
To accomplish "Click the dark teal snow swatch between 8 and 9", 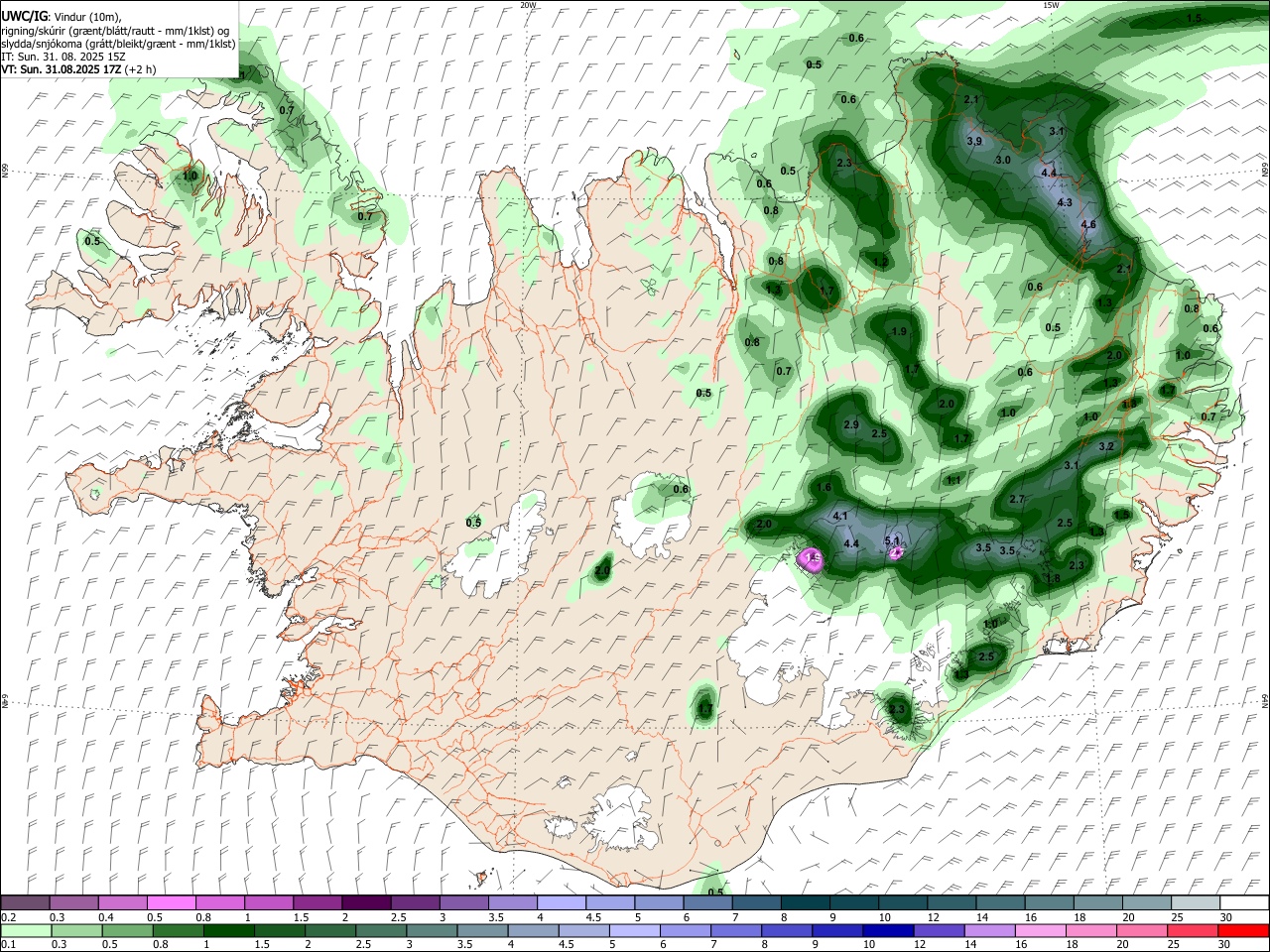I will coord(806,902).
